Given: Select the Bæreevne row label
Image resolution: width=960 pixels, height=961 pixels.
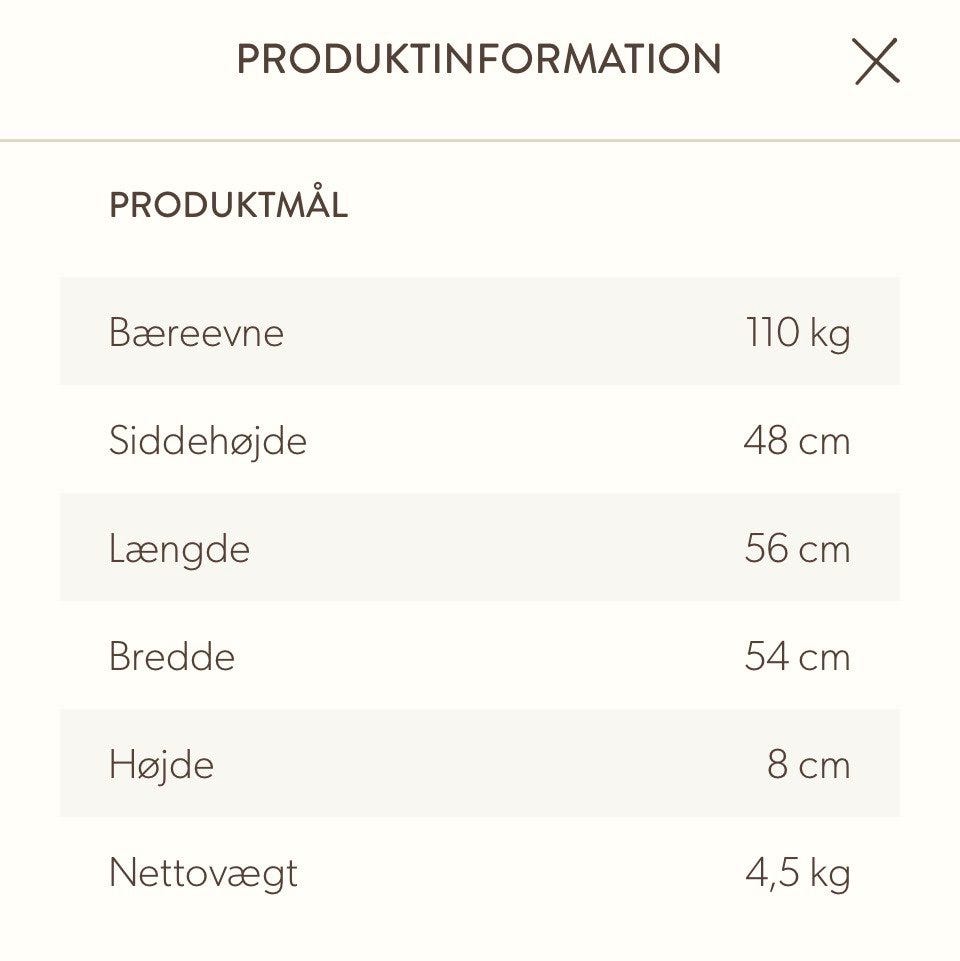Looking at the screenshot, I should pyautogui.click(x=196, y=333).
